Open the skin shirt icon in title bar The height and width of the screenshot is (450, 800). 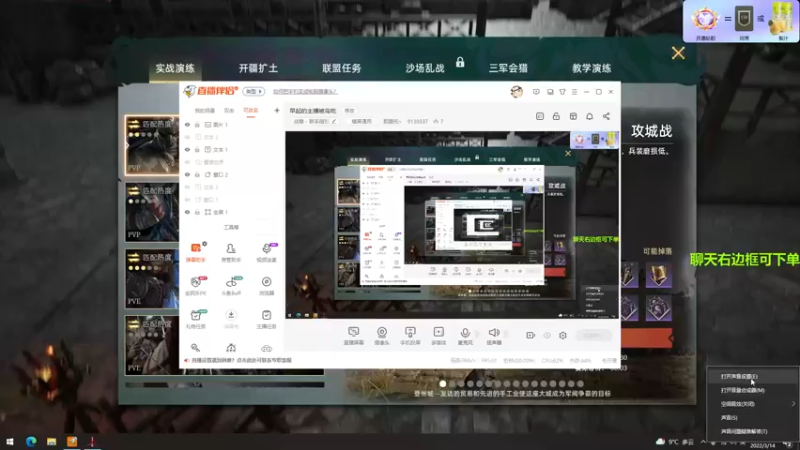click(562, 92)
